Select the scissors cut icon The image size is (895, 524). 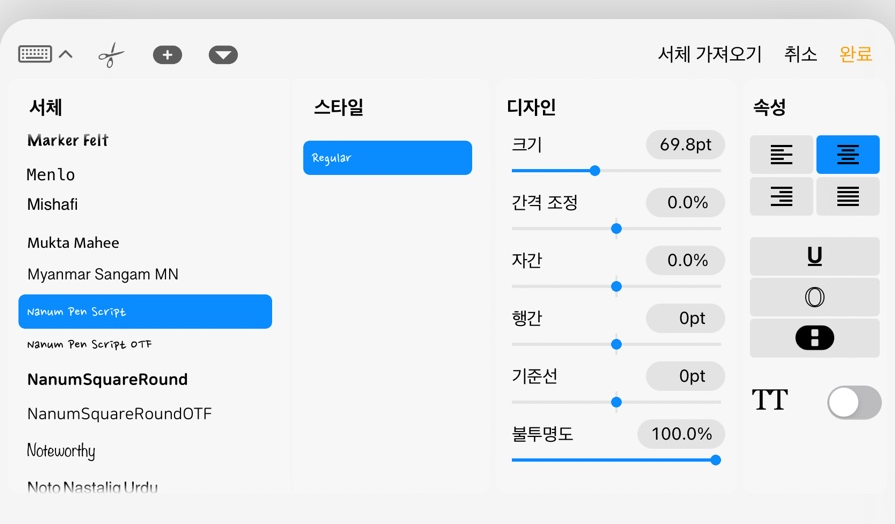(x=111, y=55)
